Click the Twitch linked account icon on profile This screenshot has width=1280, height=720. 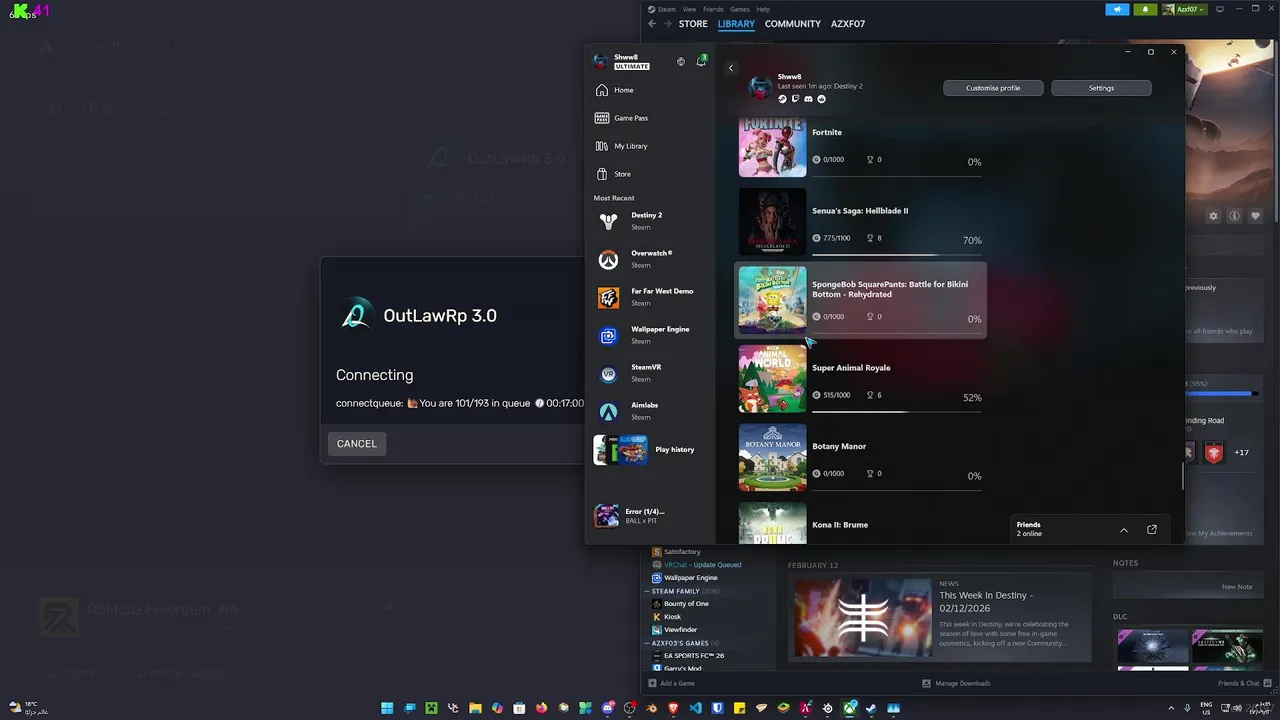pos(795,99)
